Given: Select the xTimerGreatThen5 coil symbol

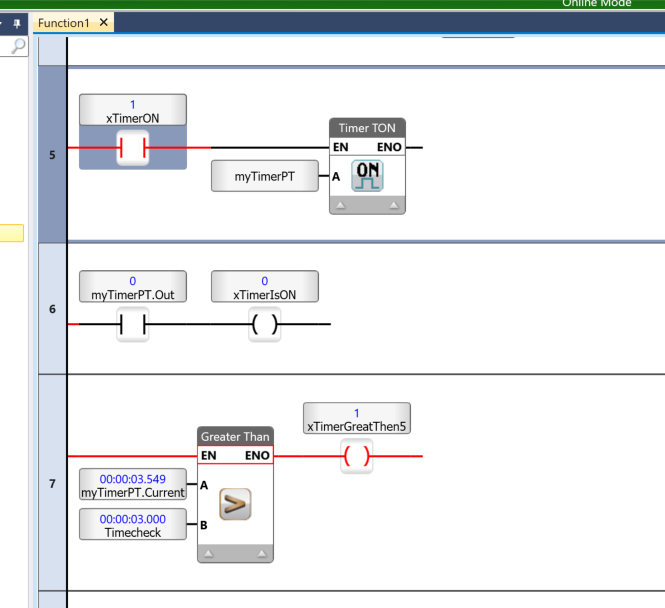Looking at the screenshot, I should pyautogui.click(x=357, y=457).
